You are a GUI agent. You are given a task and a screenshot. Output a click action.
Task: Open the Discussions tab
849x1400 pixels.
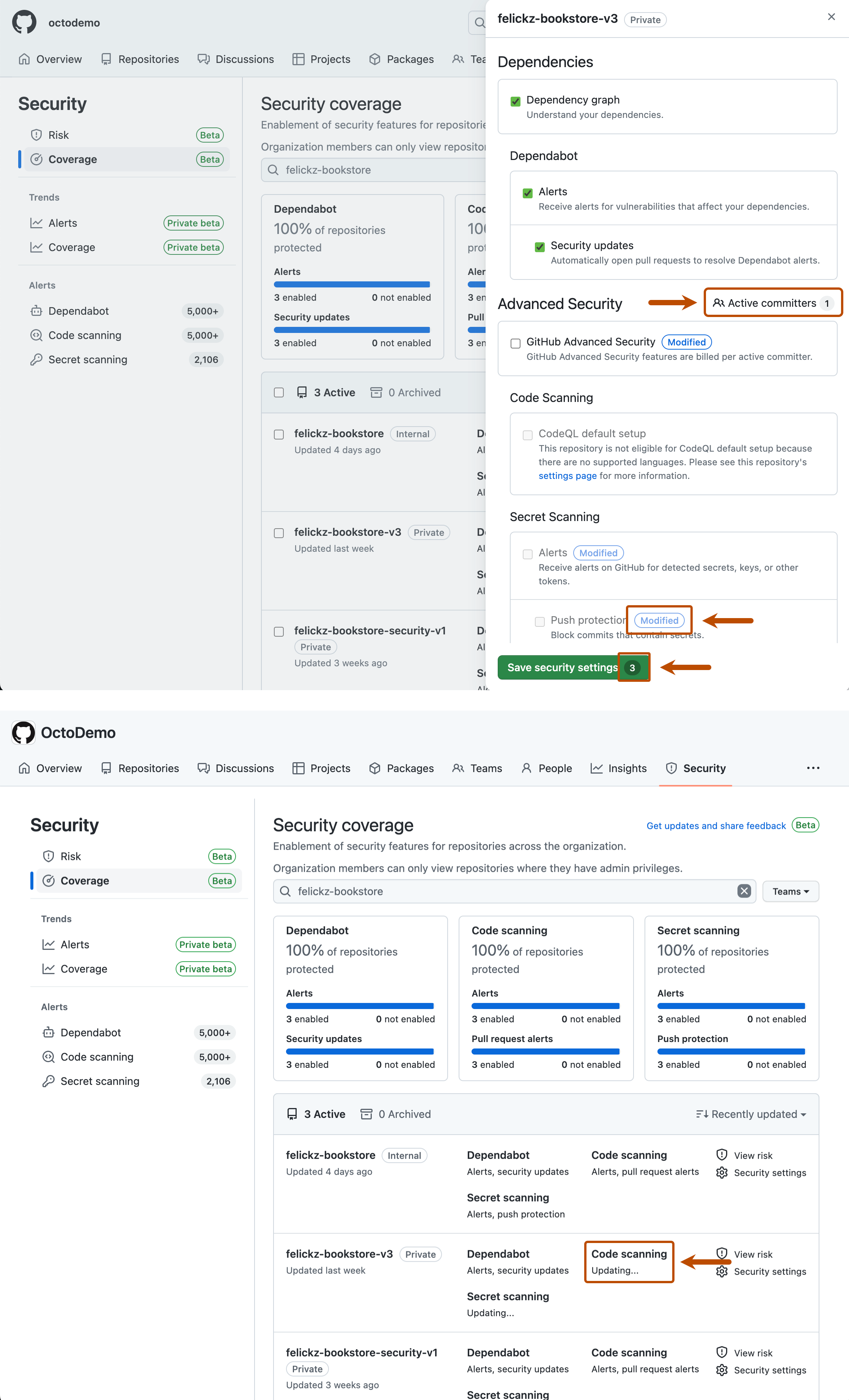(244, 768)
